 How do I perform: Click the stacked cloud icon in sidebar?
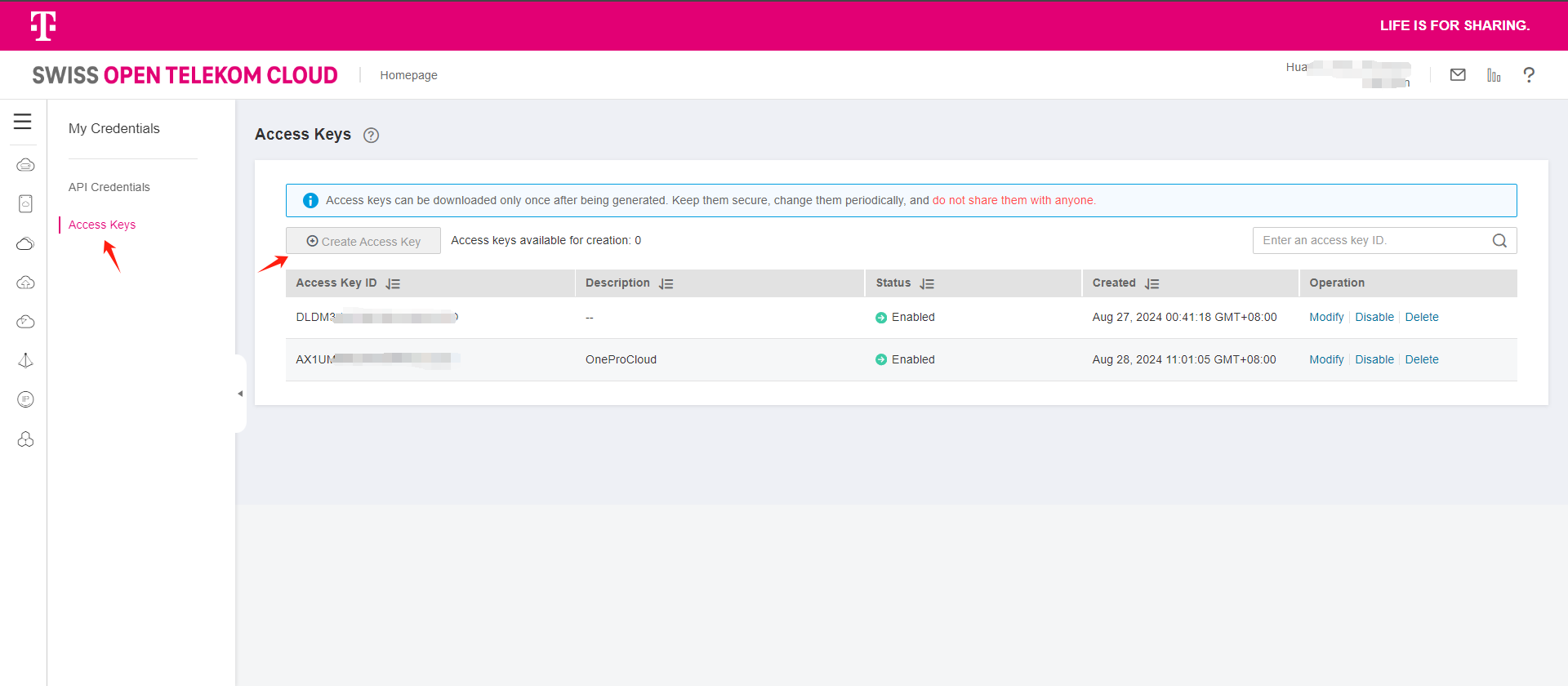coord(25,243)
